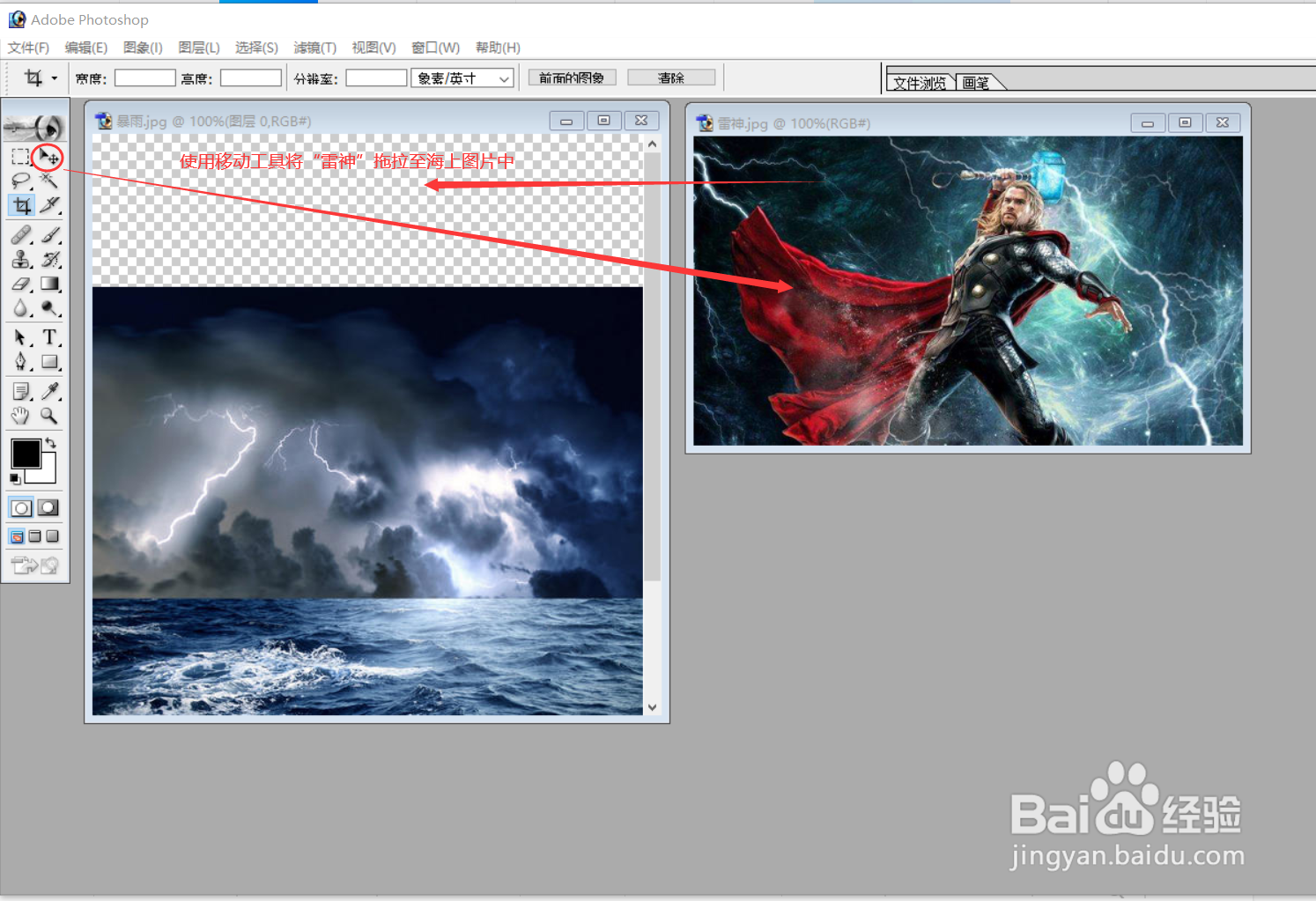This screenshot has height=901, width=1316.
Task: Reset default foreground and background colors
Action: click(15, 478)
